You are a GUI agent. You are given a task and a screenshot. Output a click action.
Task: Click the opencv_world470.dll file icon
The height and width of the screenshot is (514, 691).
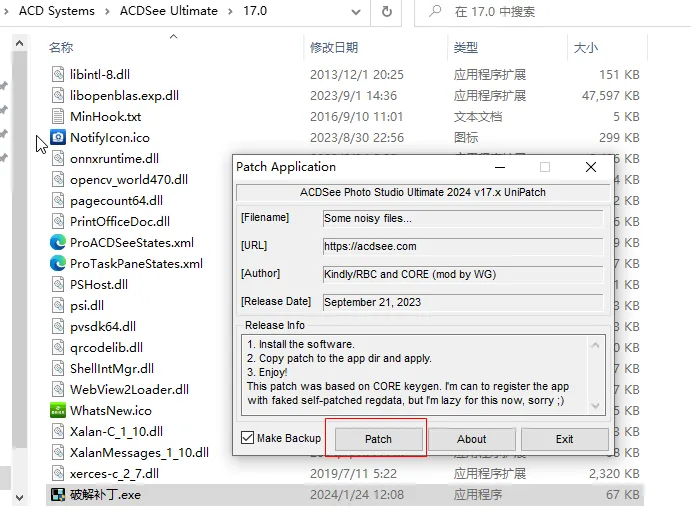58,179
